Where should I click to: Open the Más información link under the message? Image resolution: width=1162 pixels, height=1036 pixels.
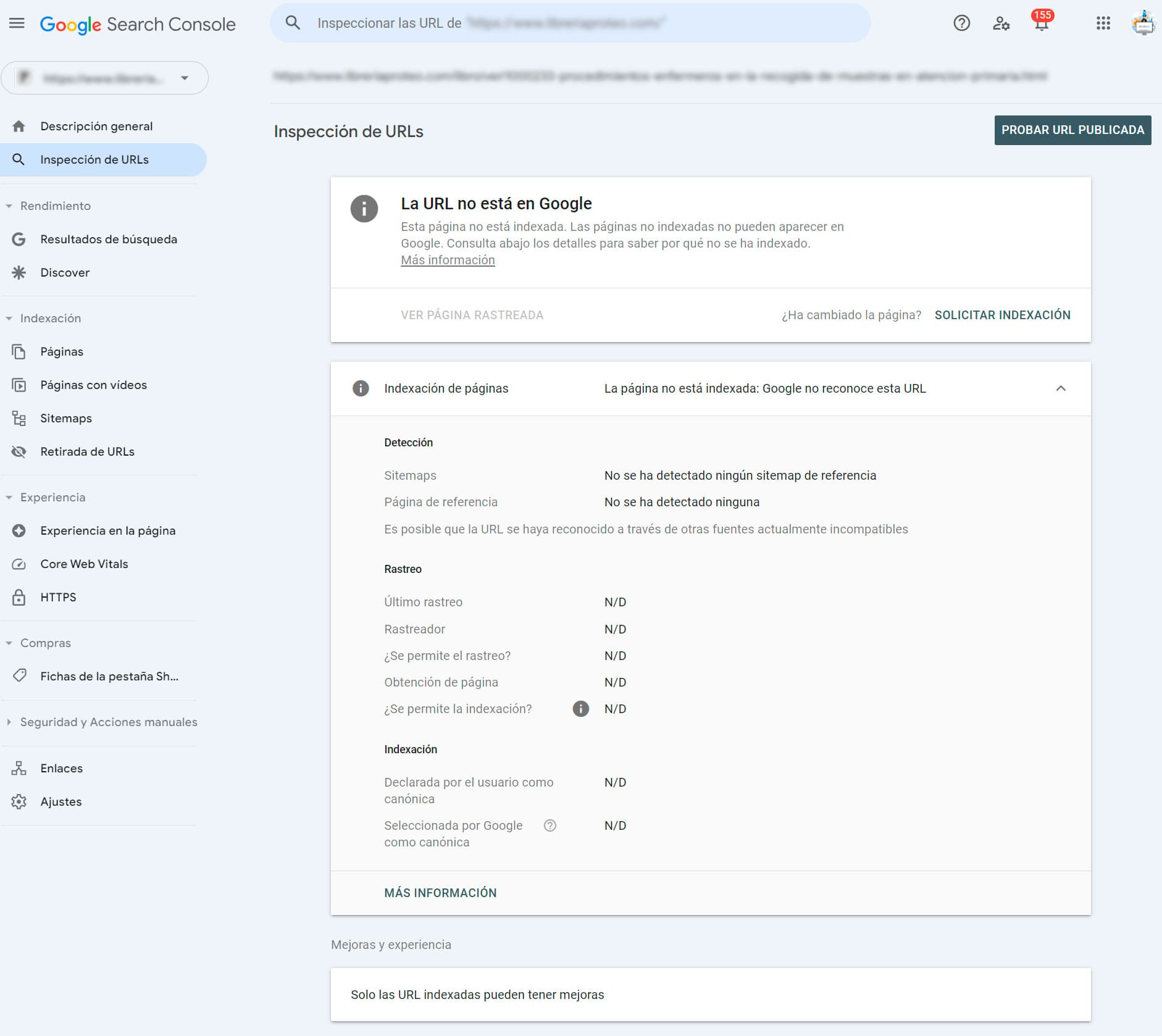tap(448, 260)
